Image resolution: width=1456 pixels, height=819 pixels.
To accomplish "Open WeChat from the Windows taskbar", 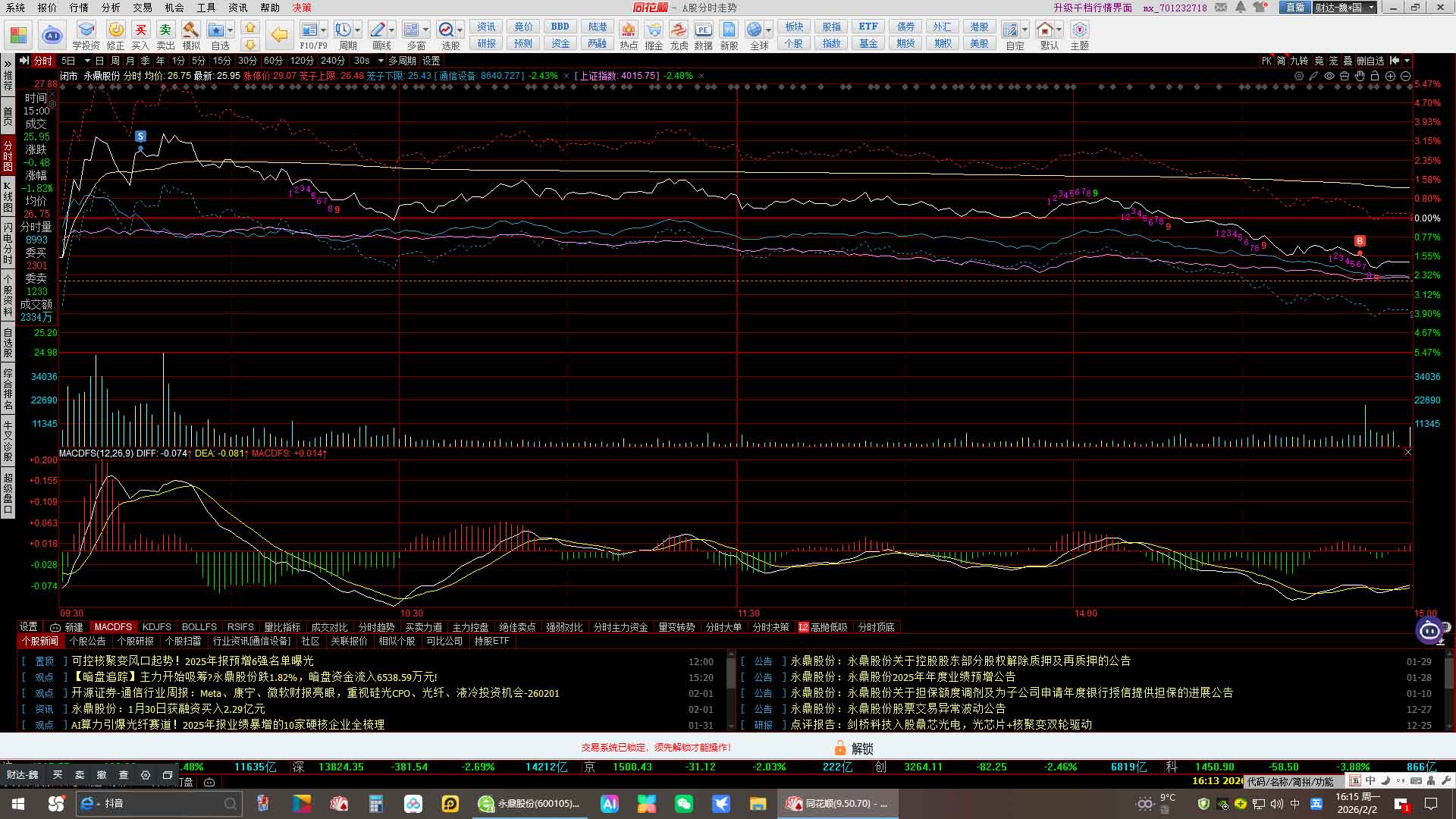I will pos(683,803).
